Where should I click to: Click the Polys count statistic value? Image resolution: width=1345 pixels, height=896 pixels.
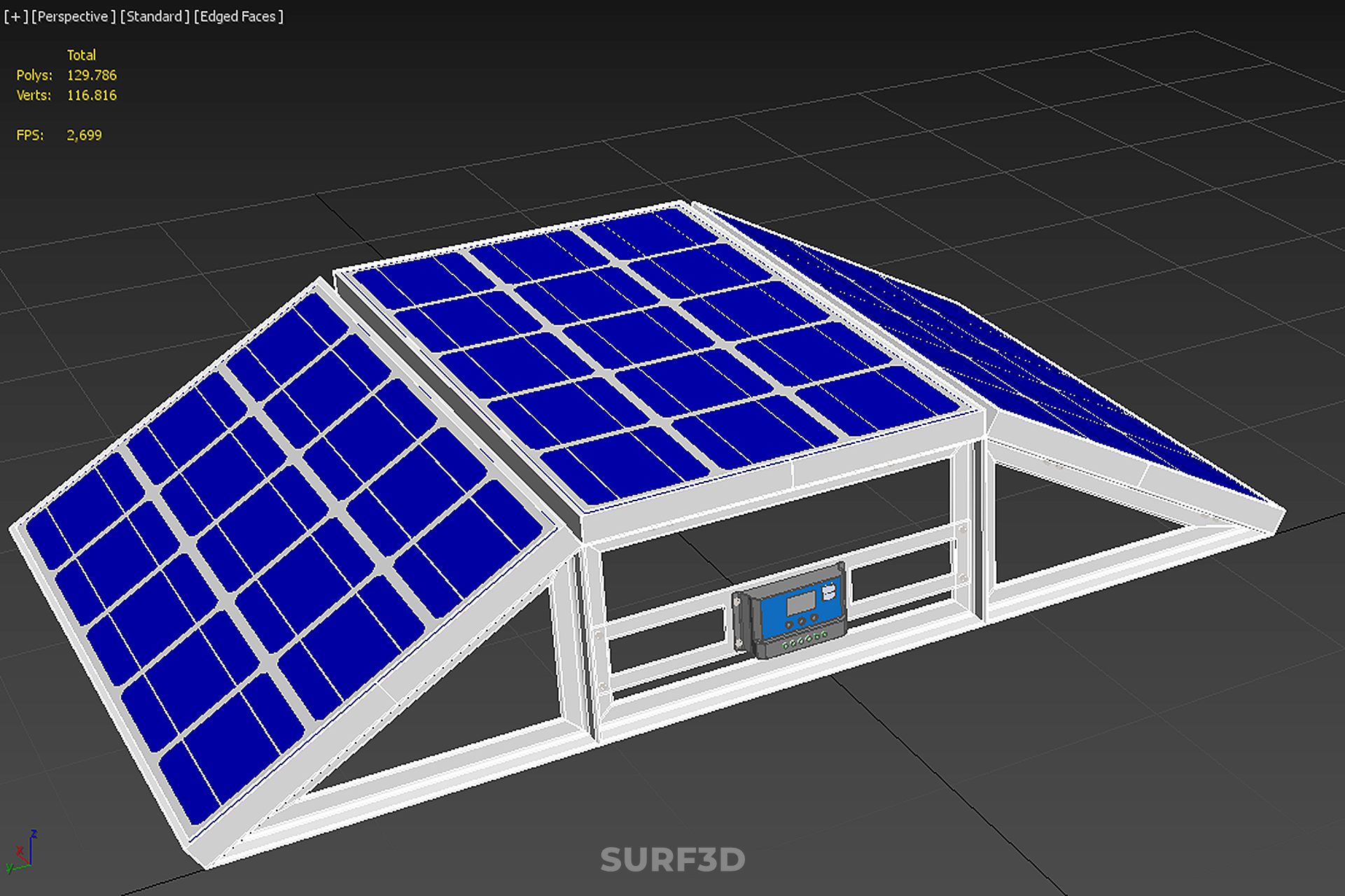click(x=92, y=76)
